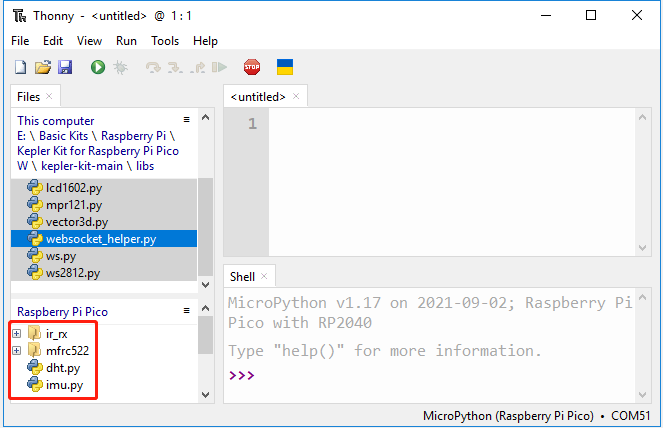This screenshot has height=428, width=663.
Task: Click the libs path segment
Action: pos(145,166)
